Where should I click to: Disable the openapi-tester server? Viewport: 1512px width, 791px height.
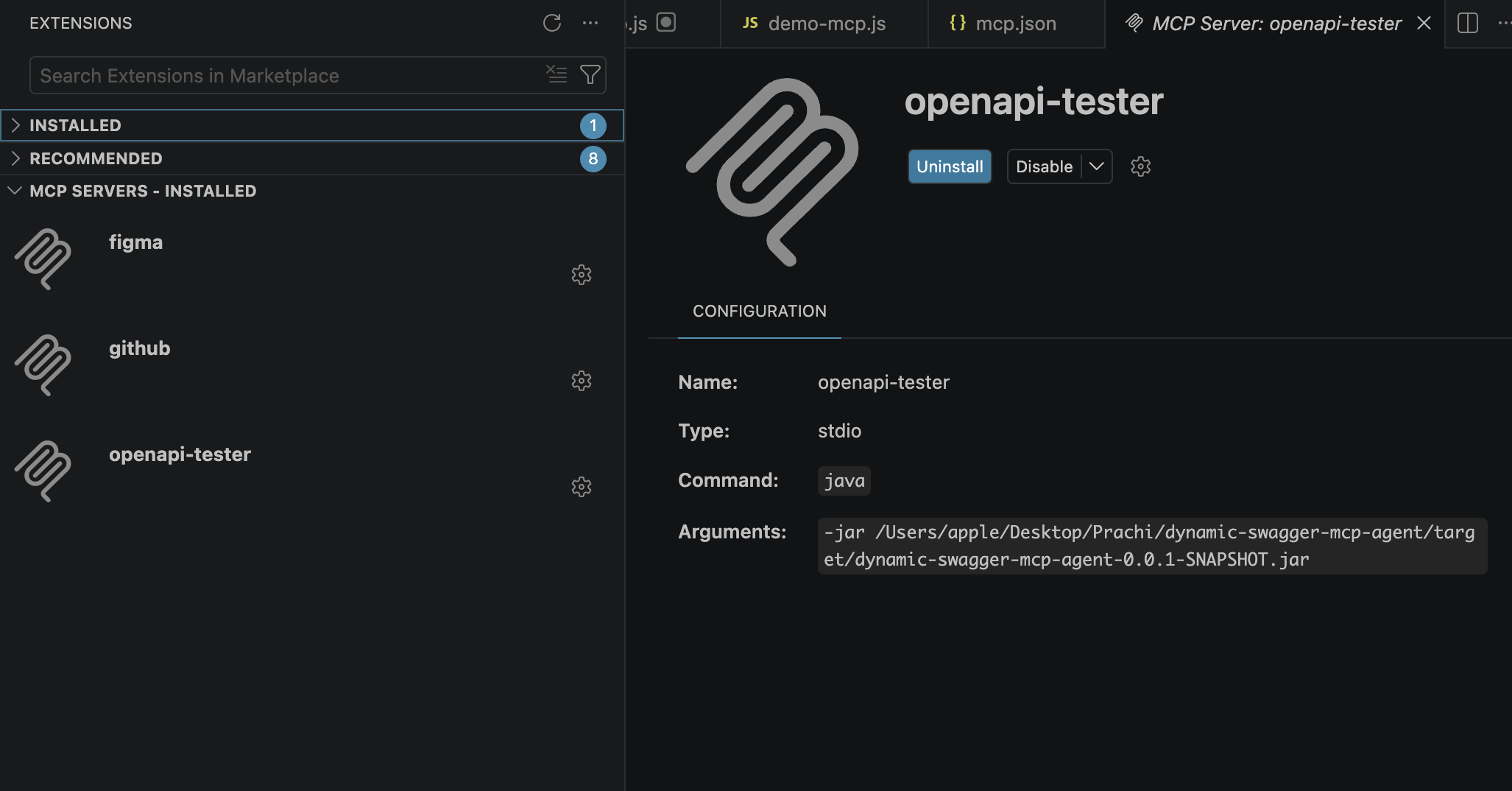coord(1044,166)
